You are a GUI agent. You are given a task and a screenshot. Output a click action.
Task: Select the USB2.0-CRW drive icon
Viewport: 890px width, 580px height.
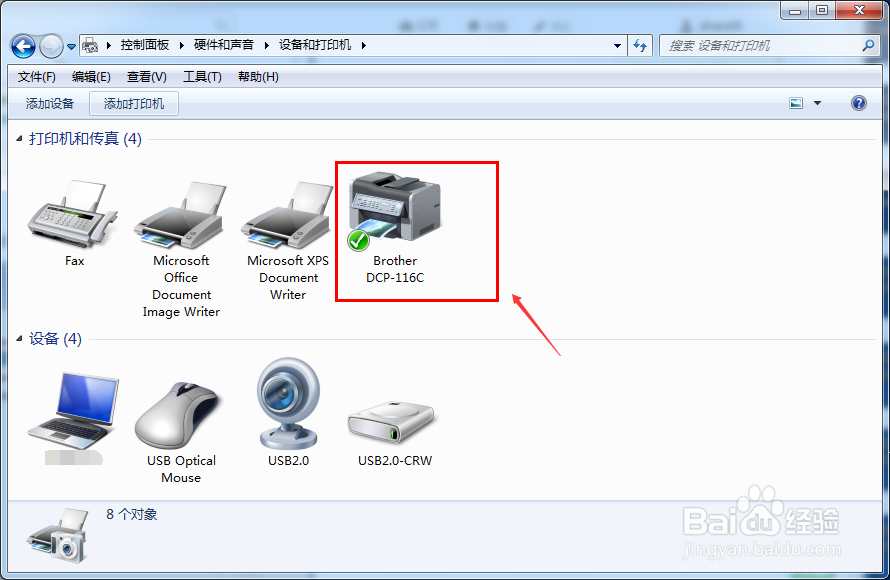pos(392,415)
